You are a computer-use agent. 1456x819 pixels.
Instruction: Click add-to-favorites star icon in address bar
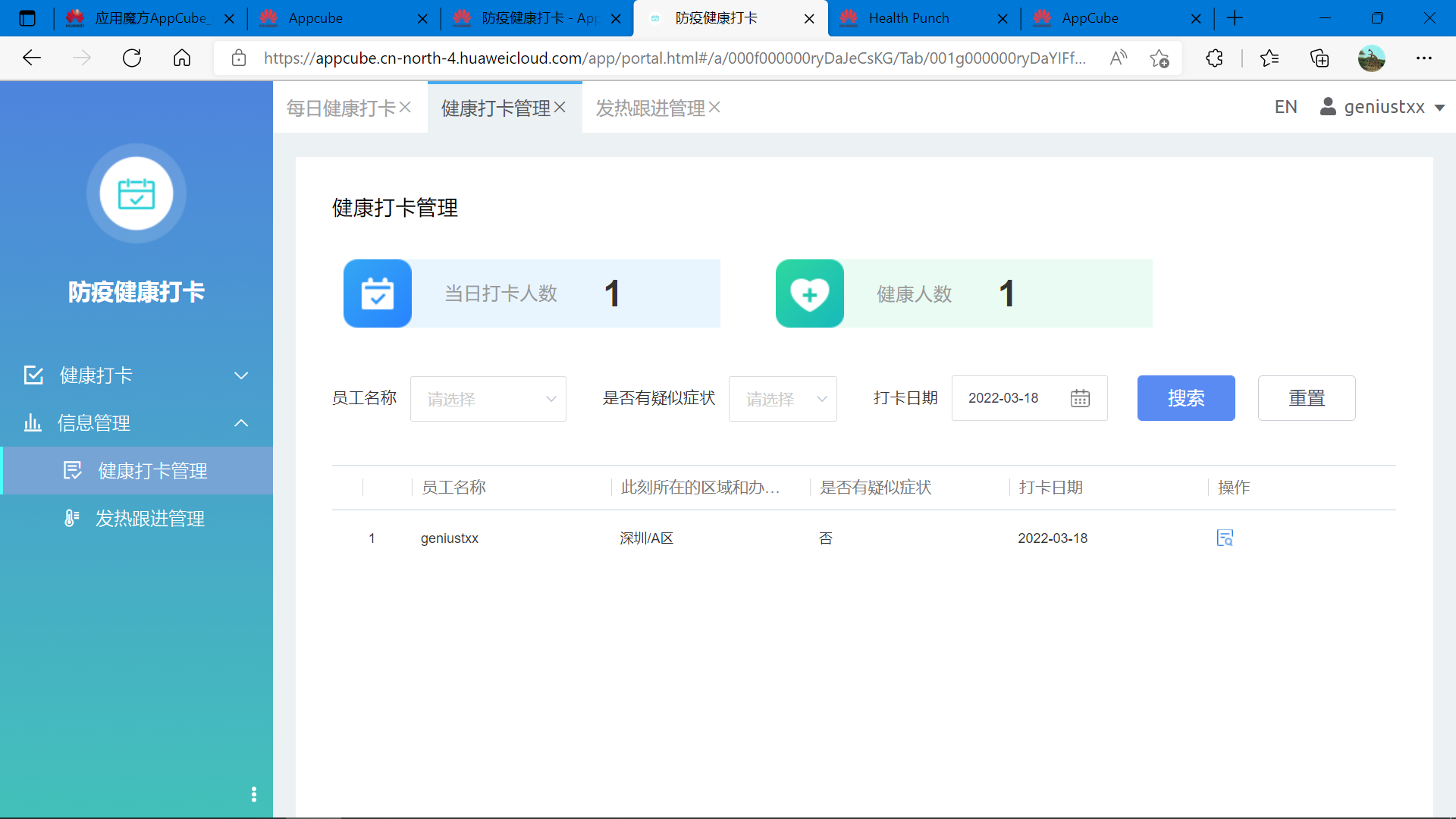click(x=1159, y=58)
